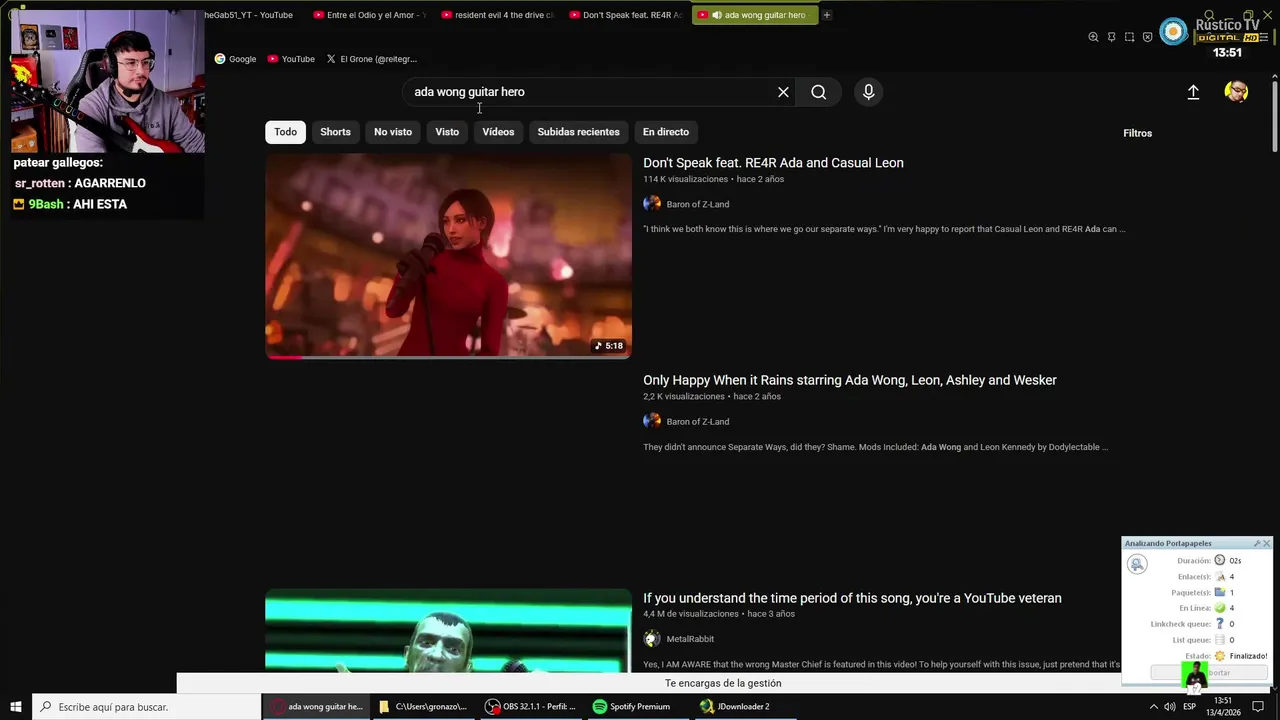Click the speaker icon on the active tab
Screen dimensions: 1280x720
(717, 15)
